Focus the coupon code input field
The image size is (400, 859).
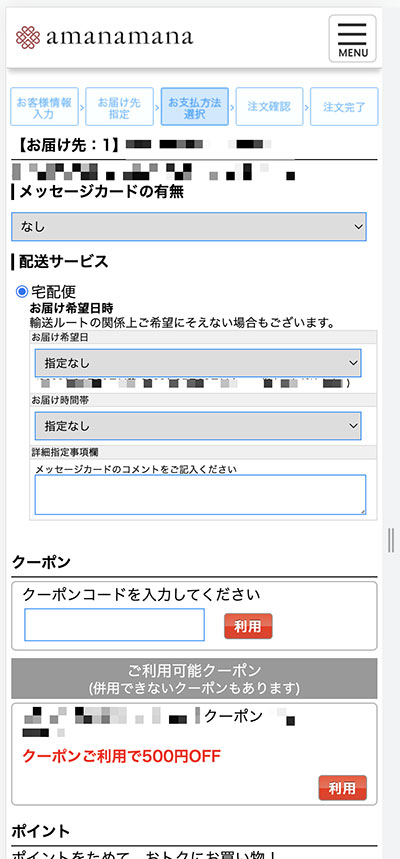pos(115,625)
